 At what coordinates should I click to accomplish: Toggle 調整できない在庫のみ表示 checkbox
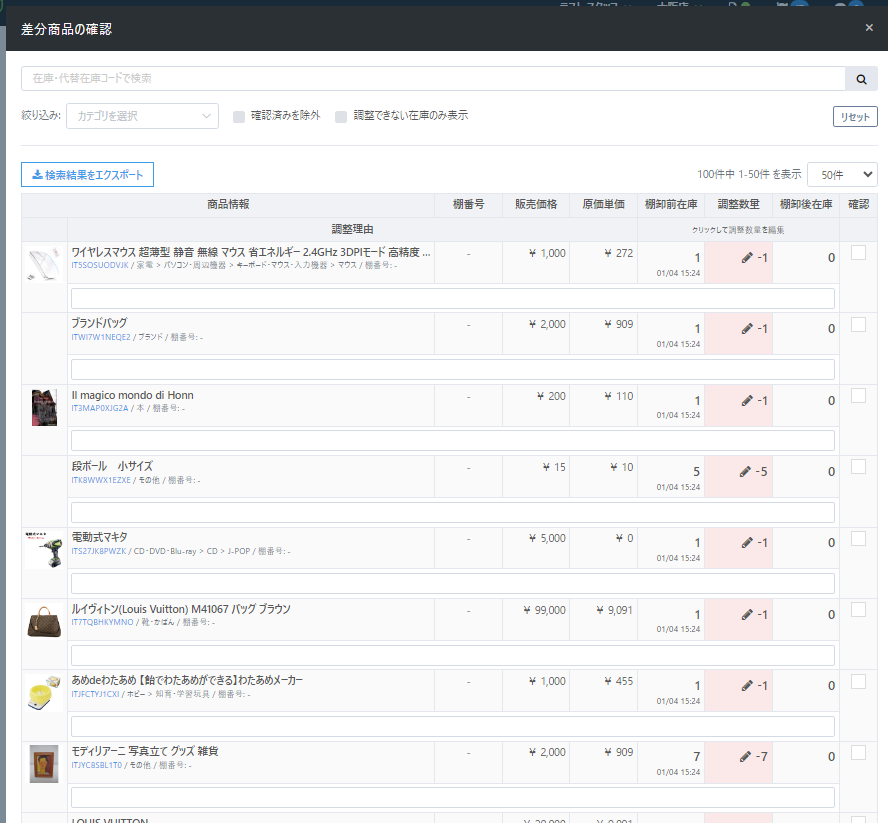point(341,116)
